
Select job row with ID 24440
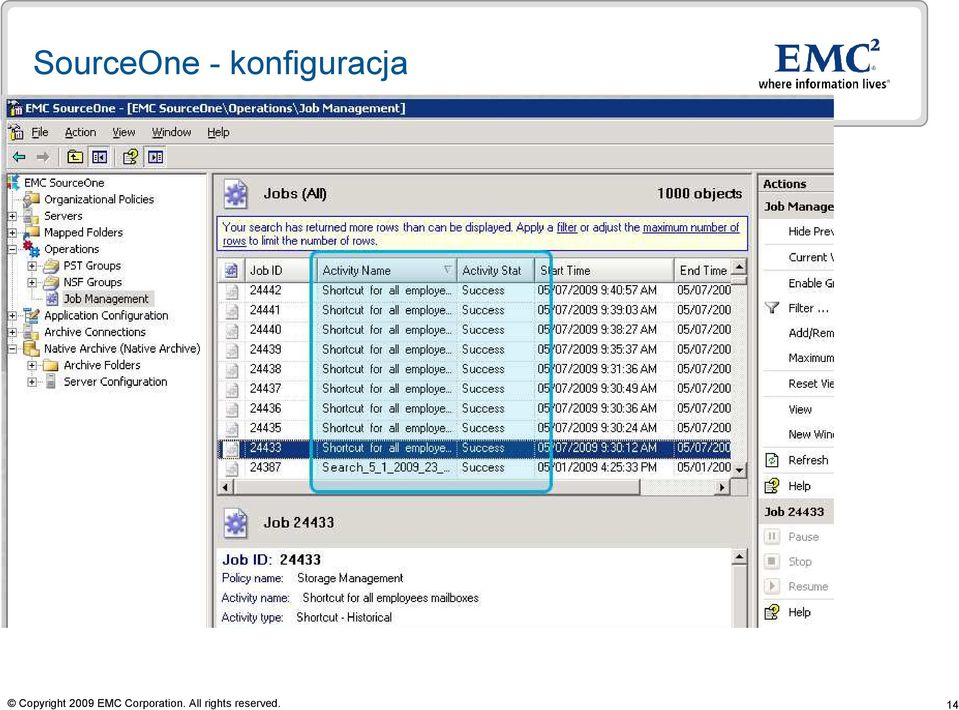(x=475, y=330)
